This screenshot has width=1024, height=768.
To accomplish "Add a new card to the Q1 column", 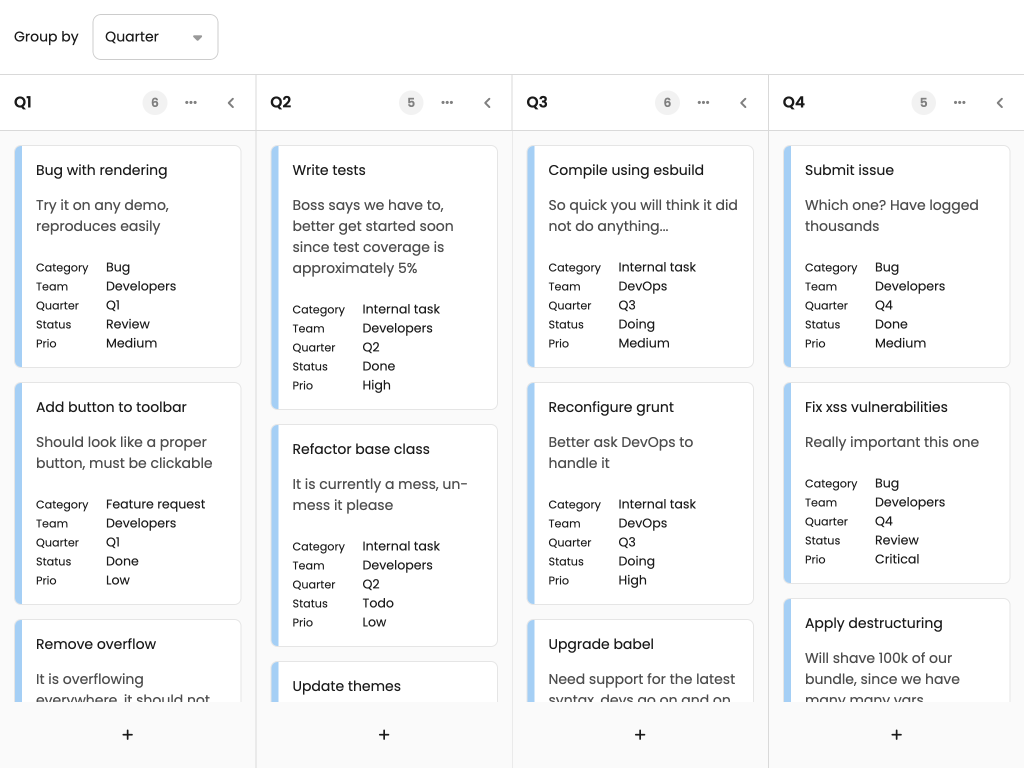I will click(x=127, y=734).
